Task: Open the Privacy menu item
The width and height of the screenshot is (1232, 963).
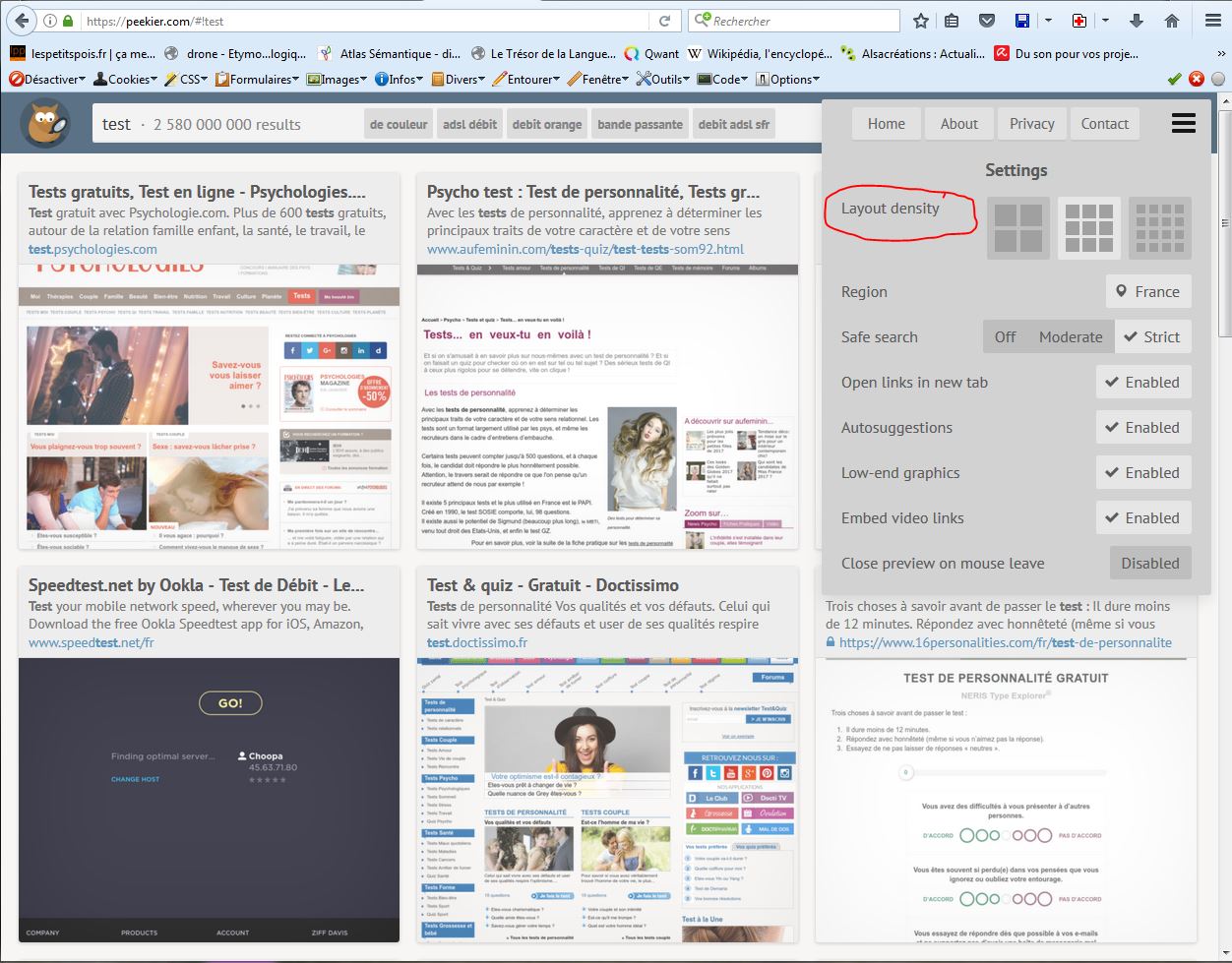Action: [x=1031, y=124]
